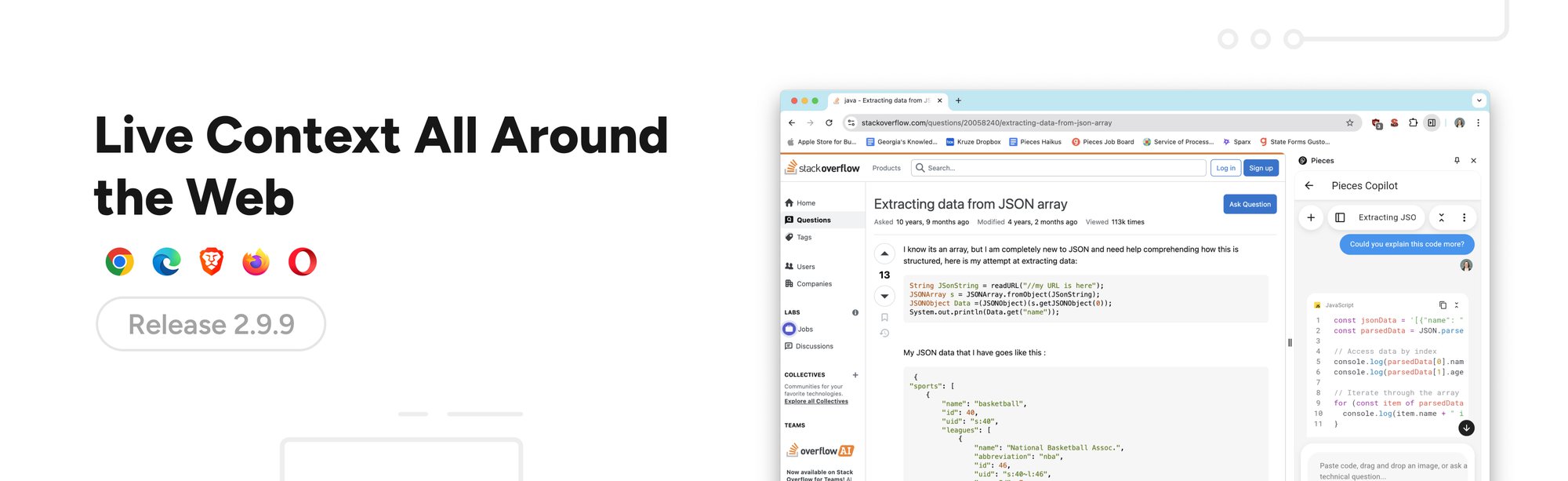The image size is (1568, 481).
Task: Close the Pieces side panel
Action: 1473,160
